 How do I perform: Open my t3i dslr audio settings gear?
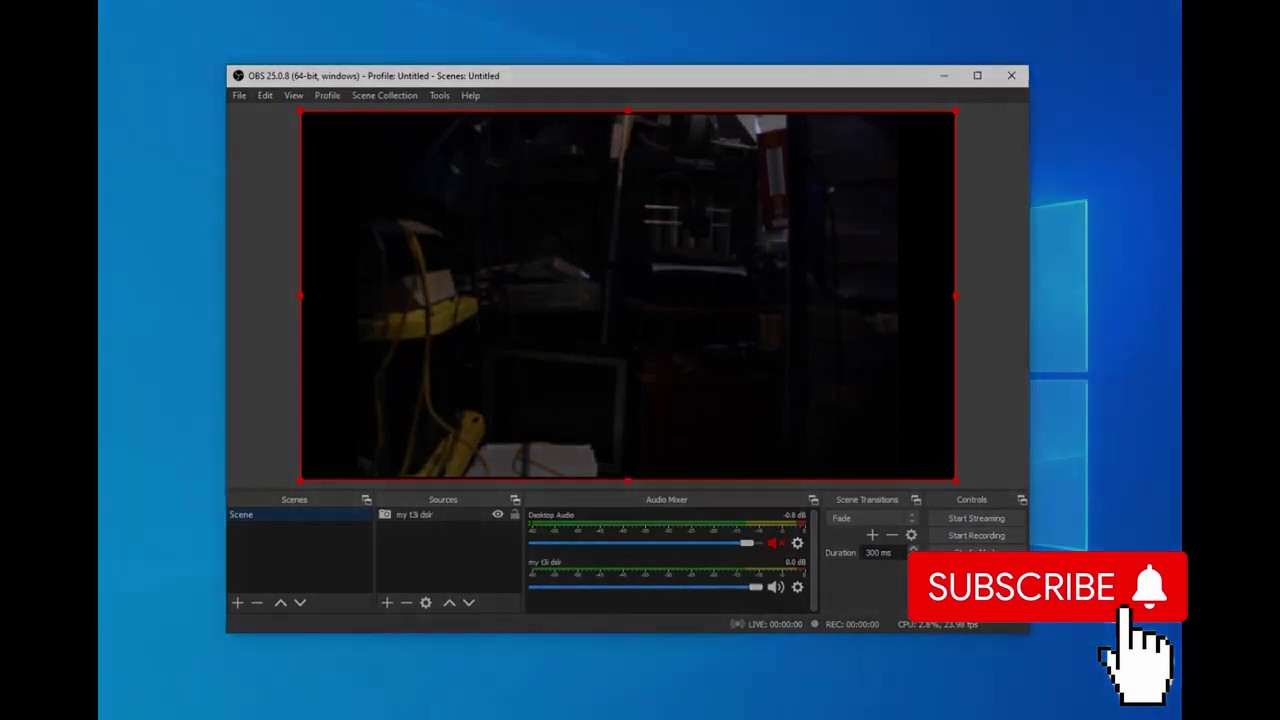pos(797,587)
